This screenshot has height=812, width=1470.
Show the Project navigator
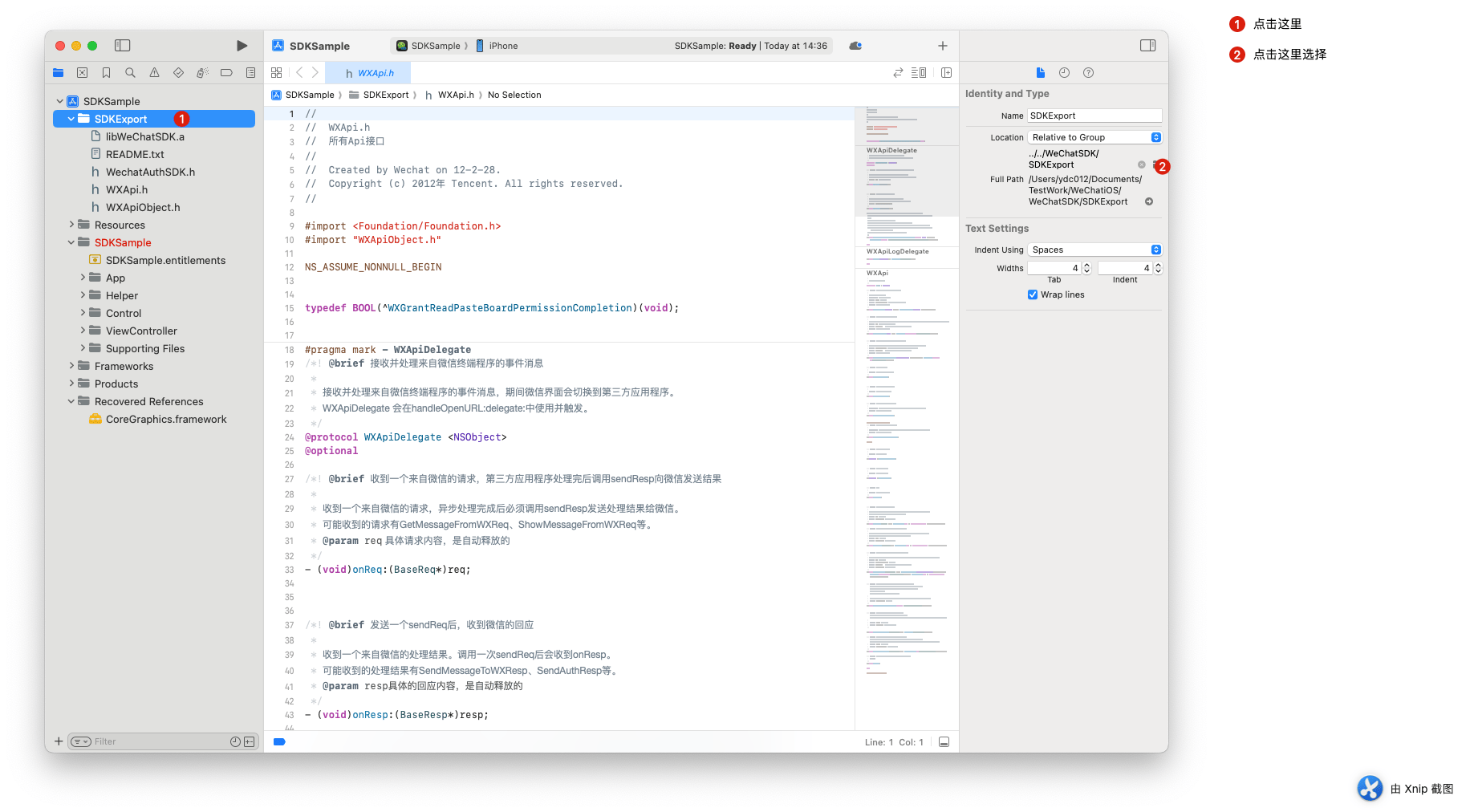58,73
